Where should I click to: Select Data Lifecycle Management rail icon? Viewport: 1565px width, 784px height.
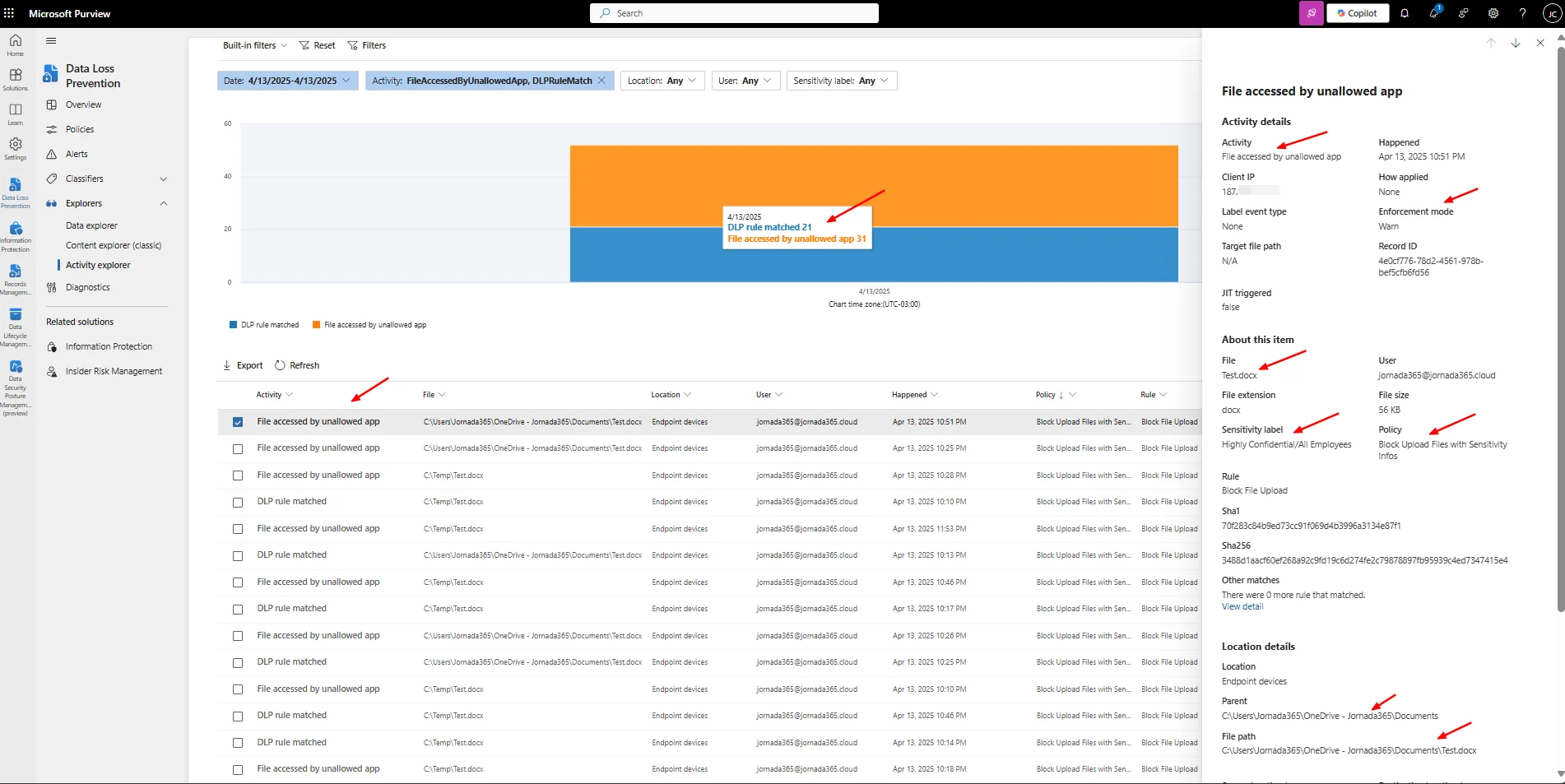[x=15, y=327]
